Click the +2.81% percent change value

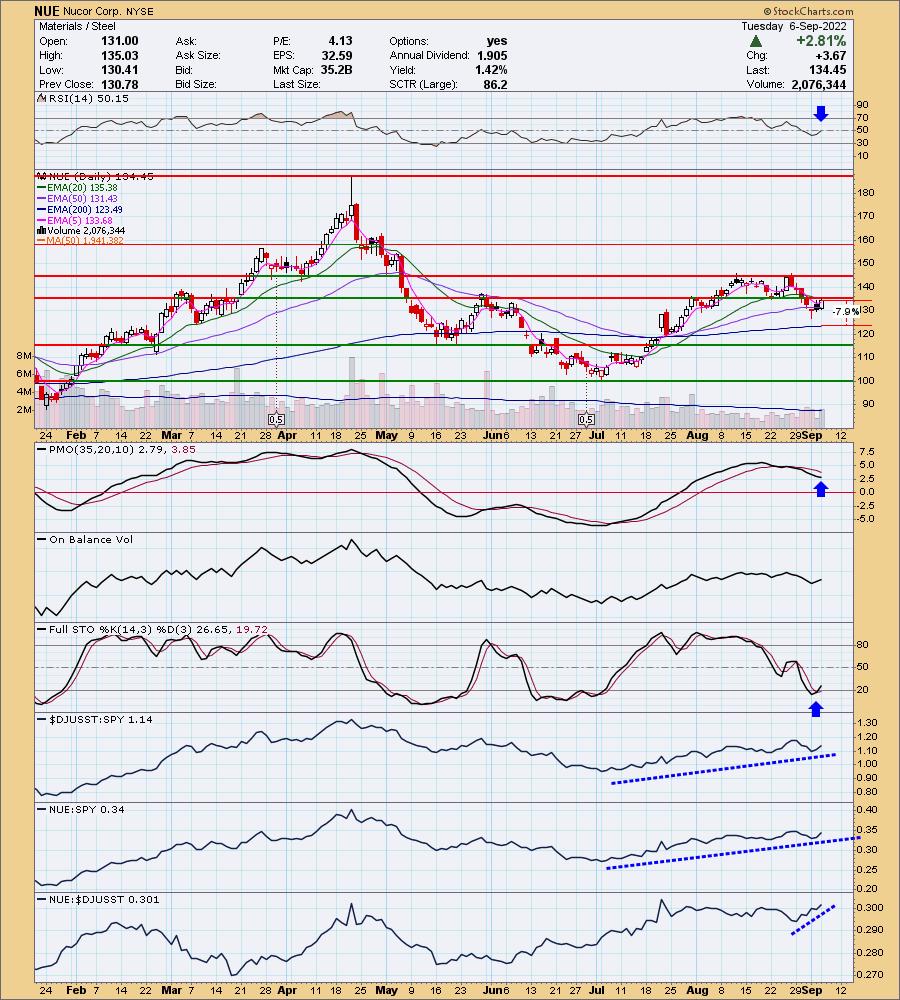[x=821, y=41]
